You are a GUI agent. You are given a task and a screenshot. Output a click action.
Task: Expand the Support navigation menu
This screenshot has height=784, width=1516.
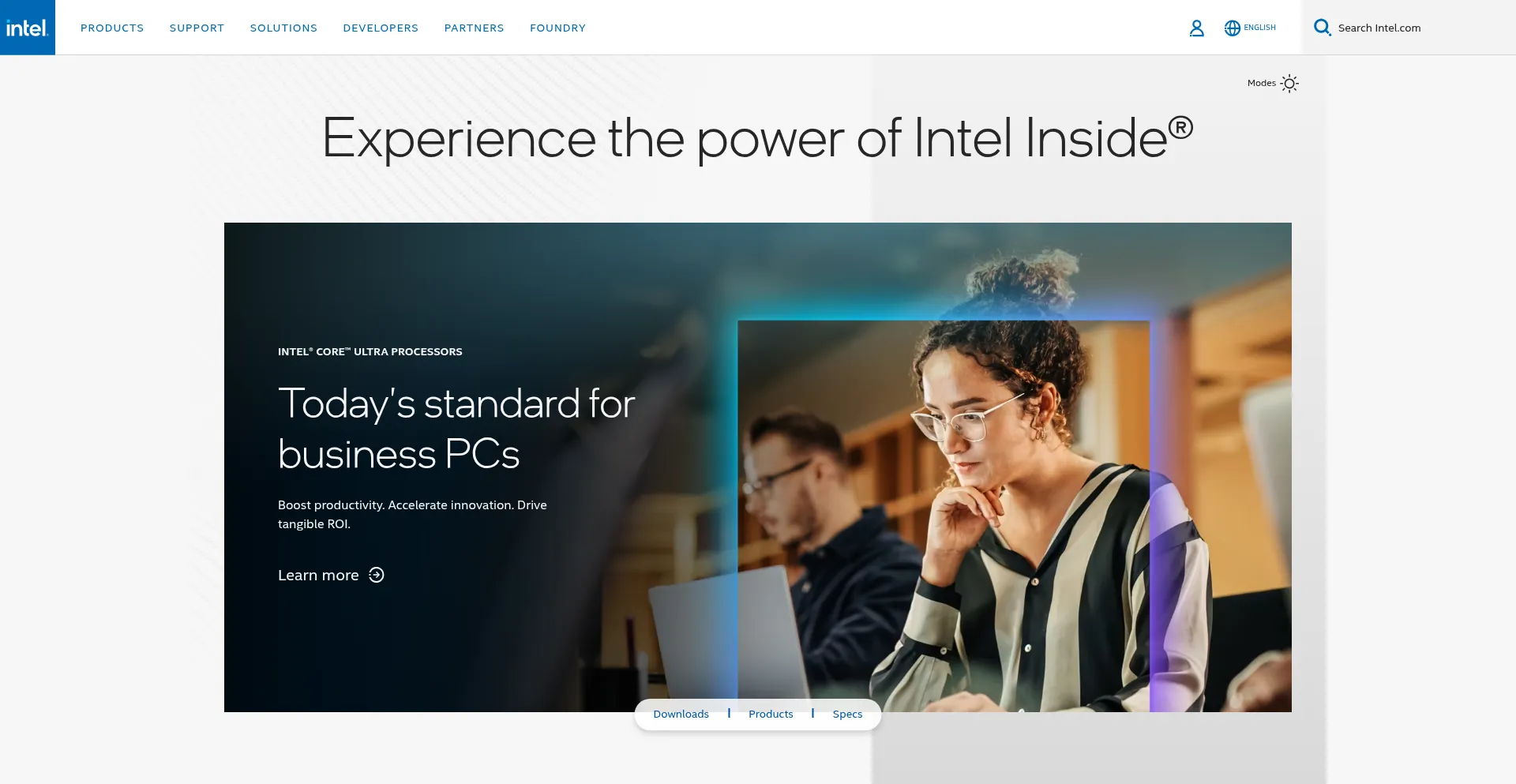pos(197,28)
